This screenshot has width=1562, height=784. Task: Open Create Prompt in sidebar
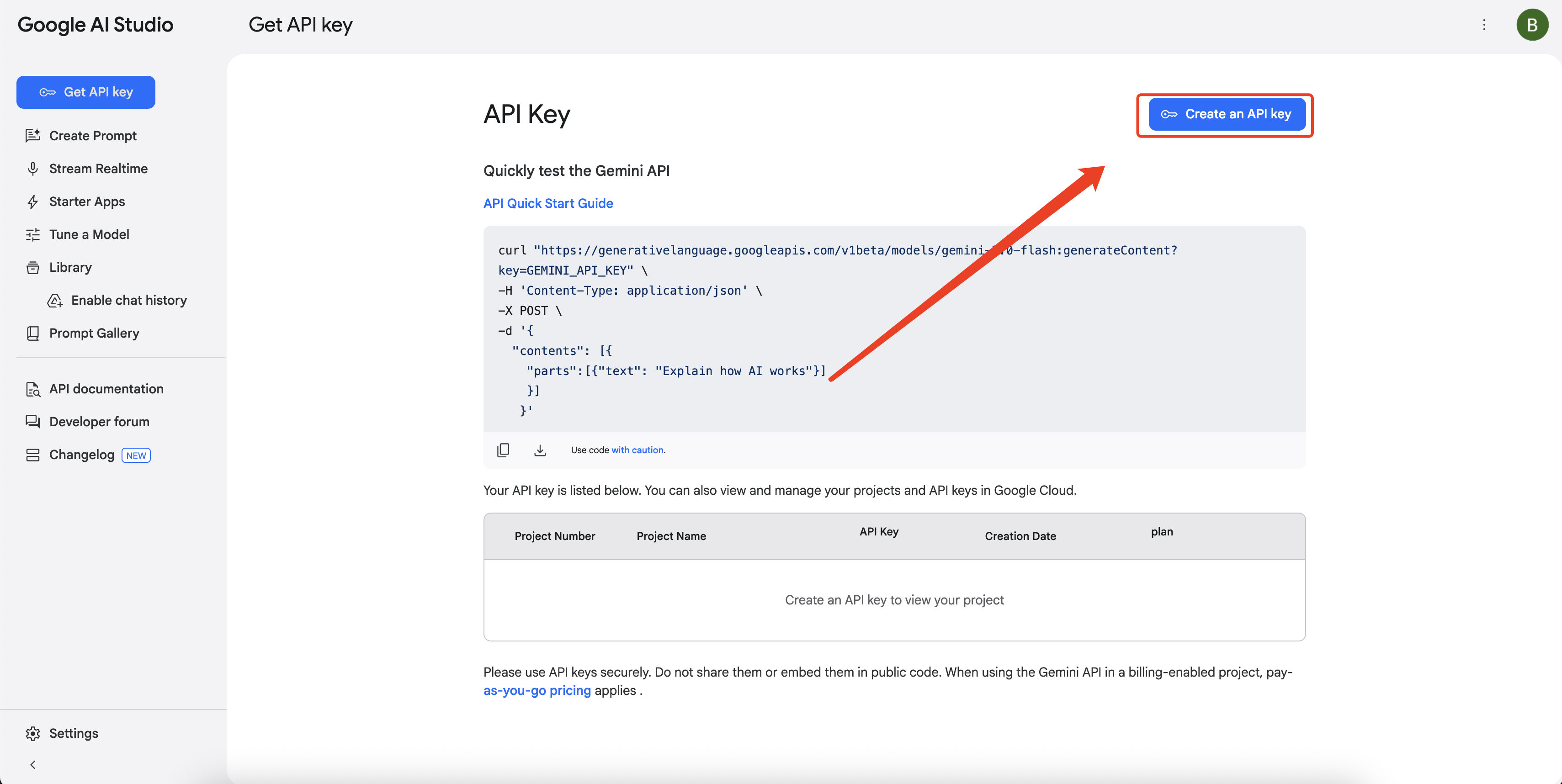coord(92,136)
